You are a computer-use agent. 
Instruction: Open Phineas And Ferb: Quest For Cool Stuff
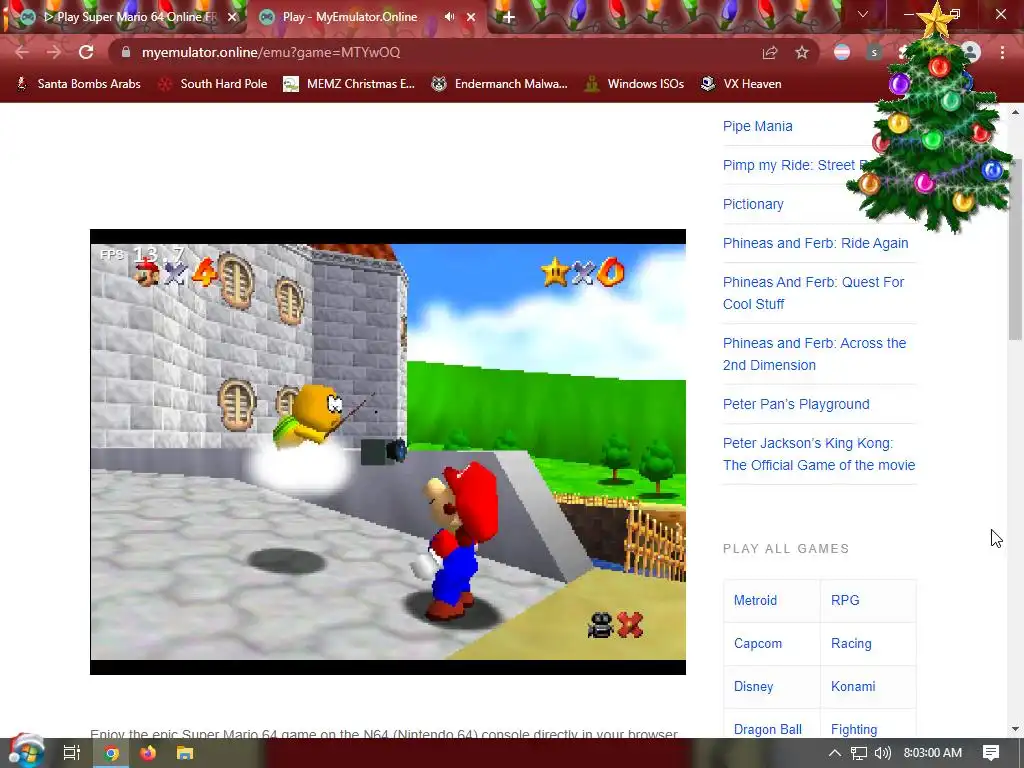[814, 293]
